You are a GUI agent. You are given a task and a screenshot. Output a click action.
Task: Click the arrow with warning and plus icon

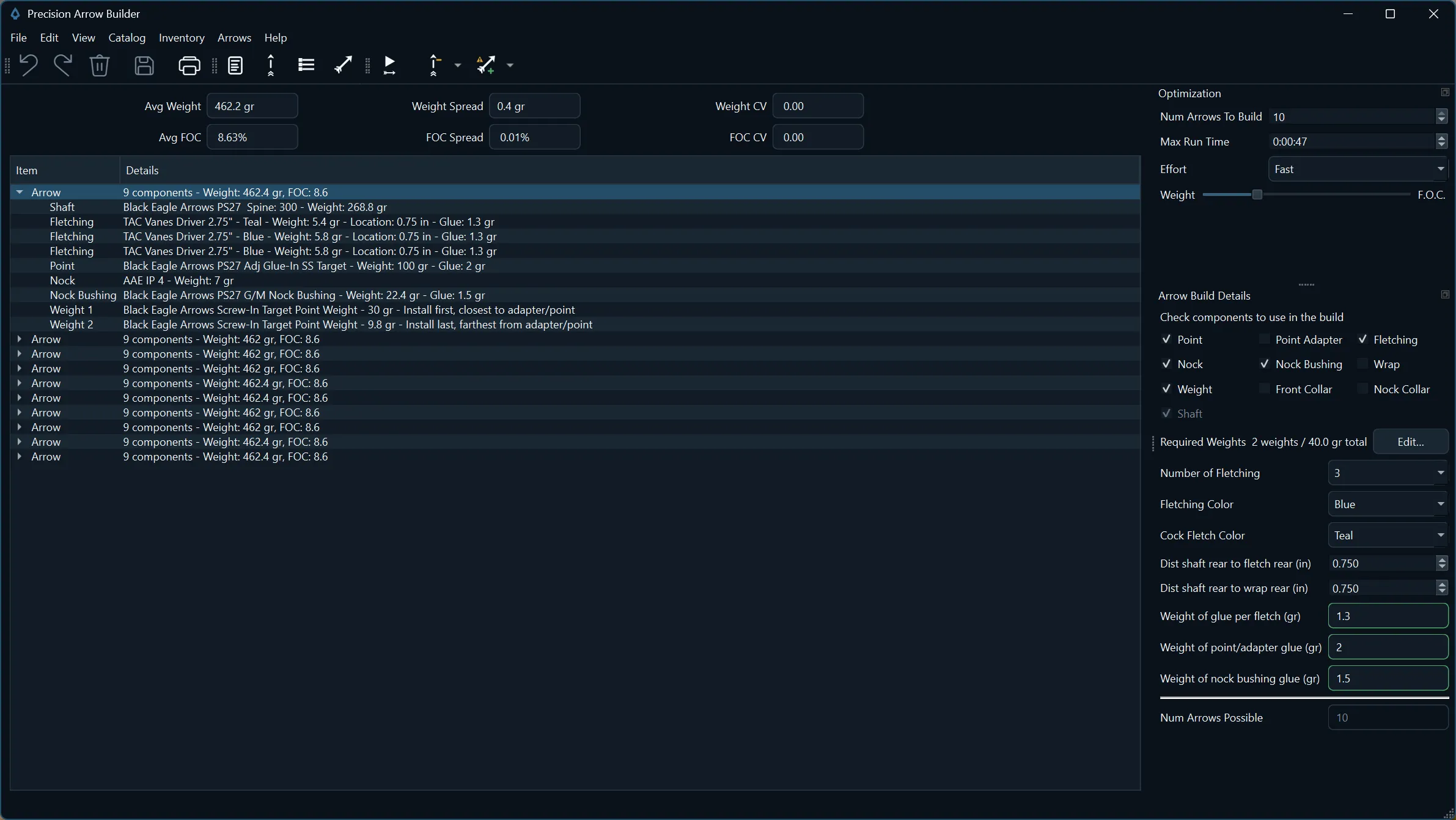coord(486,65)
